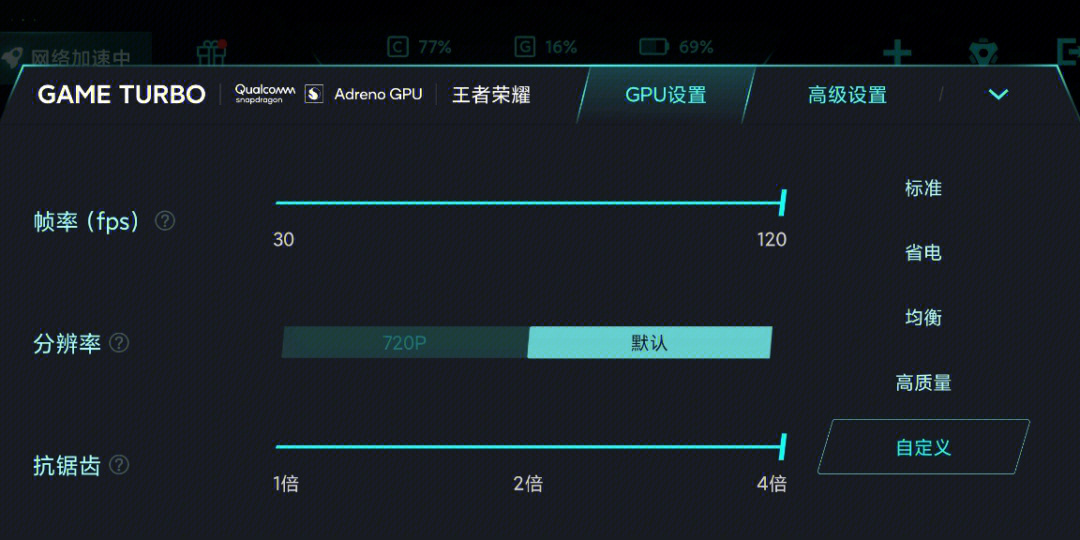Click the plus icon in top bar
Screen dimensions: 1080x540
click(x=897, y=54)
